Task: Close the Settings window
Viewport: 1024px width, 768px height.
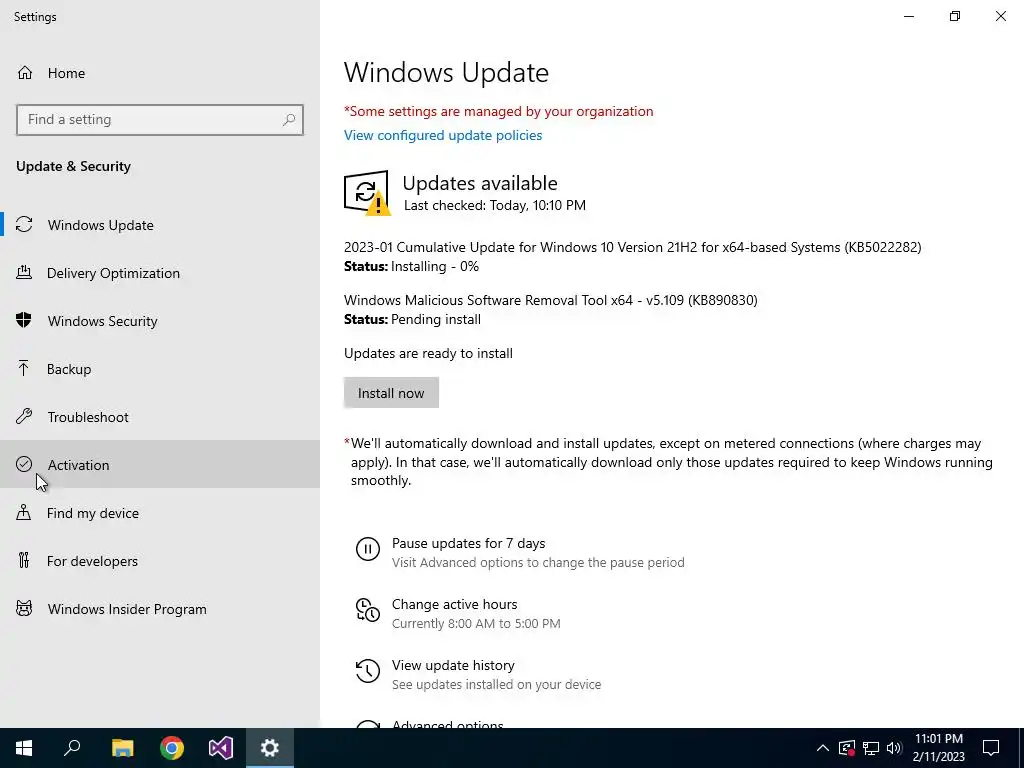Action: [x=1000, y=16]
